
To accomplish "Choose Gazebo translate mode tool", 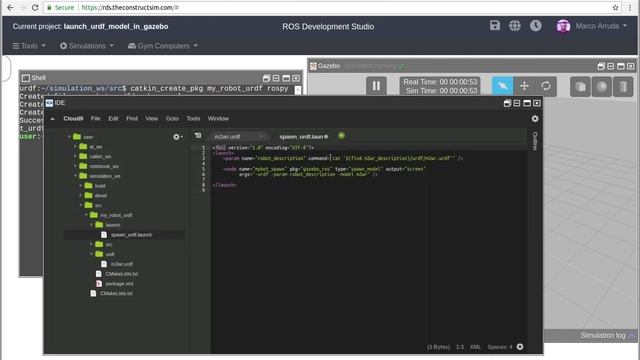I will 524,86.
